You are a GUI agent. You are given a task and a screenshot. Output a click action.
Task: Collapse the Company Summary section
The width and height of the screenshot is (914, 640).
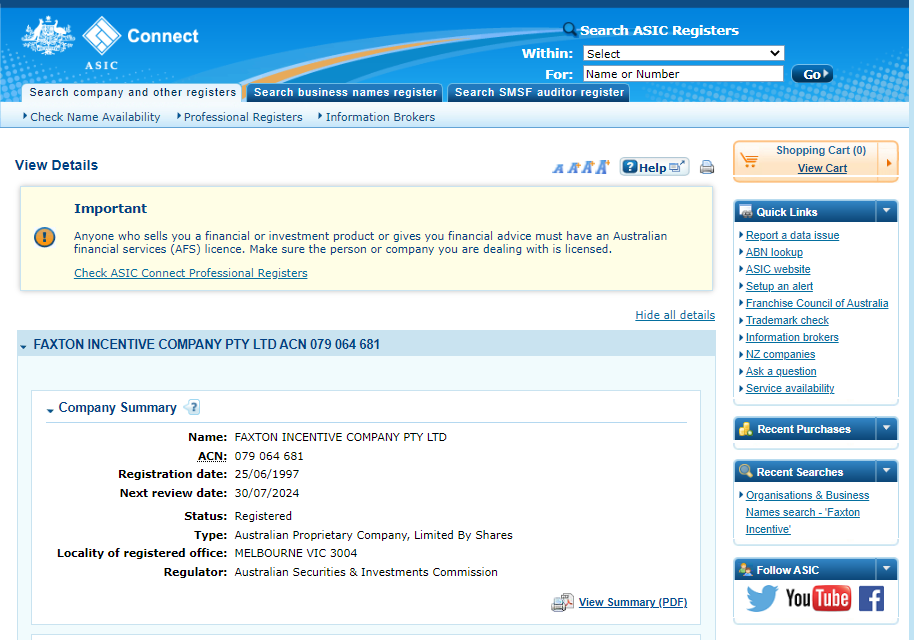pos(50,409)
